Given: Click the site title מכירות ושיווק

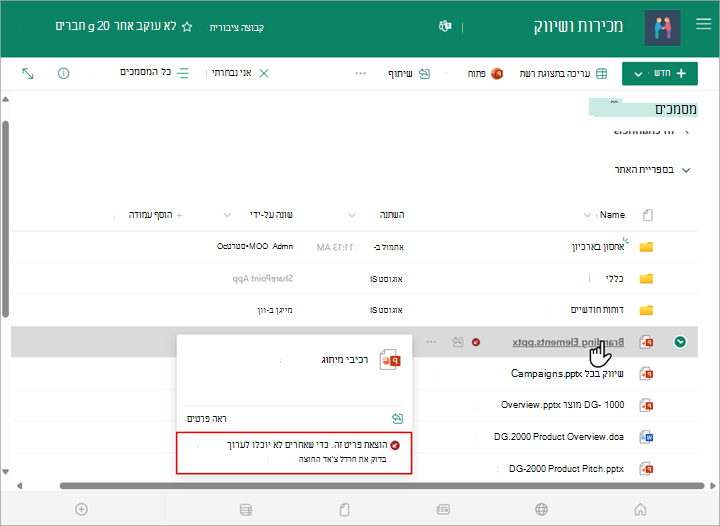Looking at the screenshot, I should click(578, 26).
